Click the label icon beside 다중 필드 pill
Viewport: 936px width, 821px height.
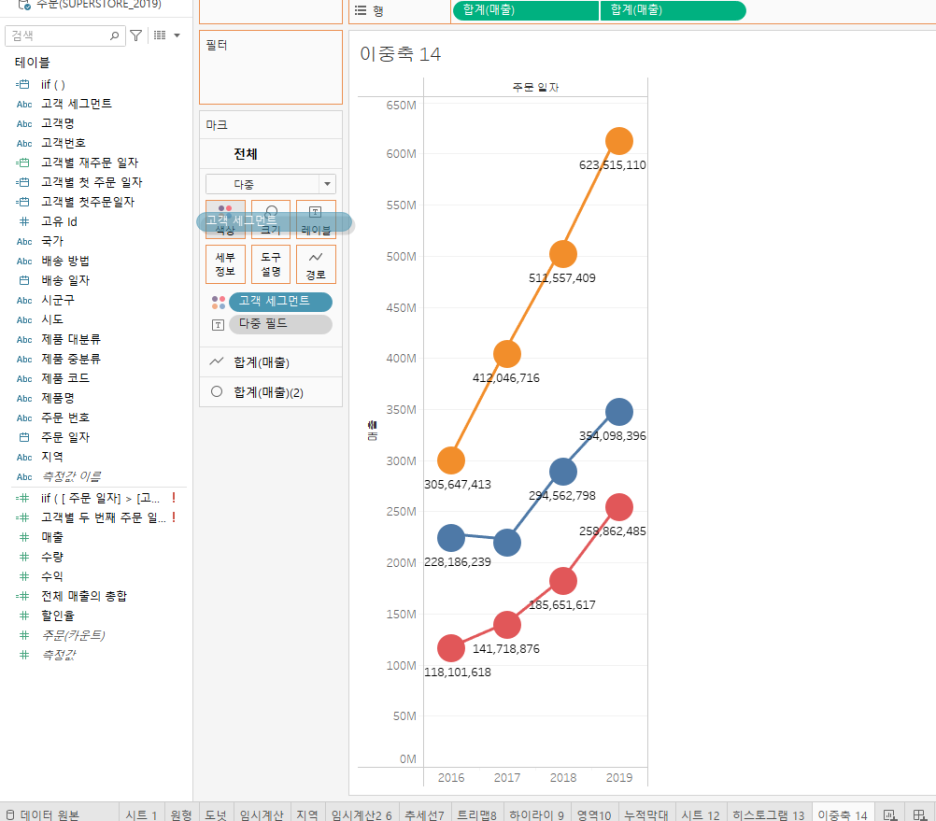click(x=218, y=325)
